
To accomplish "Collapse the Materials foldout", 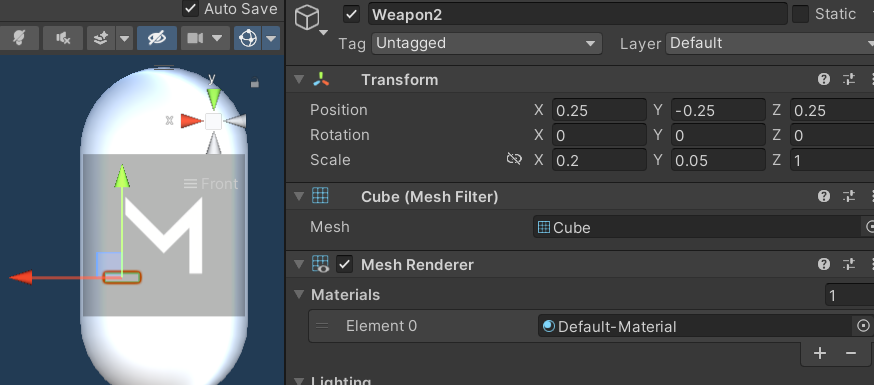I will click(x=299, y=294).
